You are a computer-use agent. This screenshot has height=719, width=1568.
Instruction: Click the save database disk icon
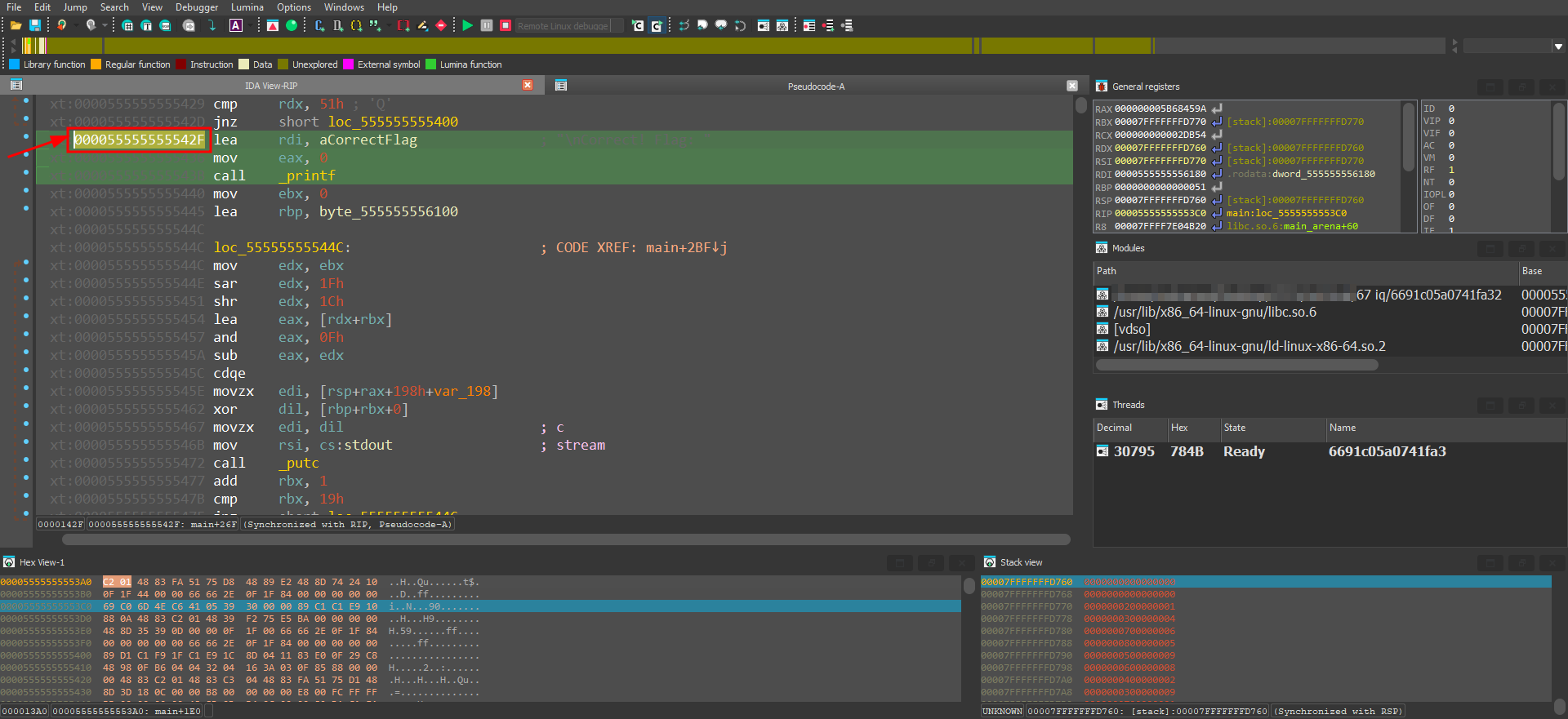tap(34, 25)
